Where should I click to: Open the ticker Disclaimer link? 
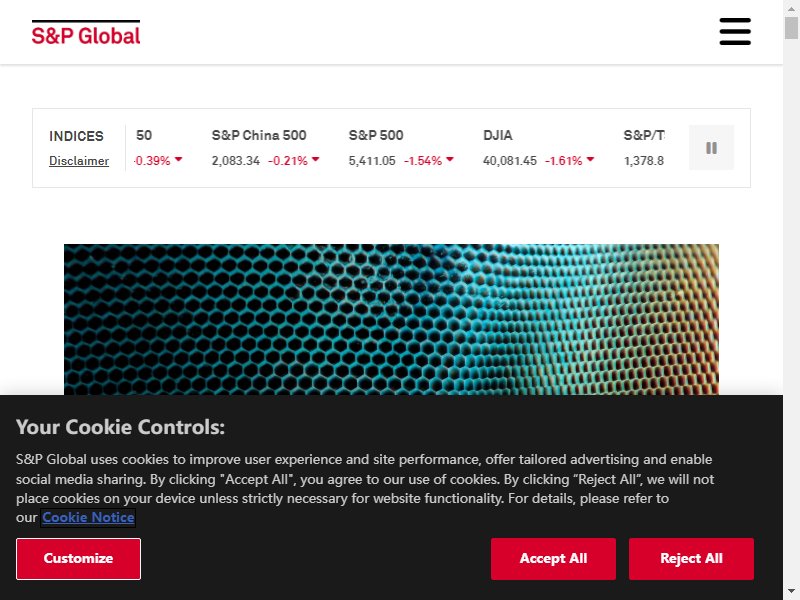79,161
